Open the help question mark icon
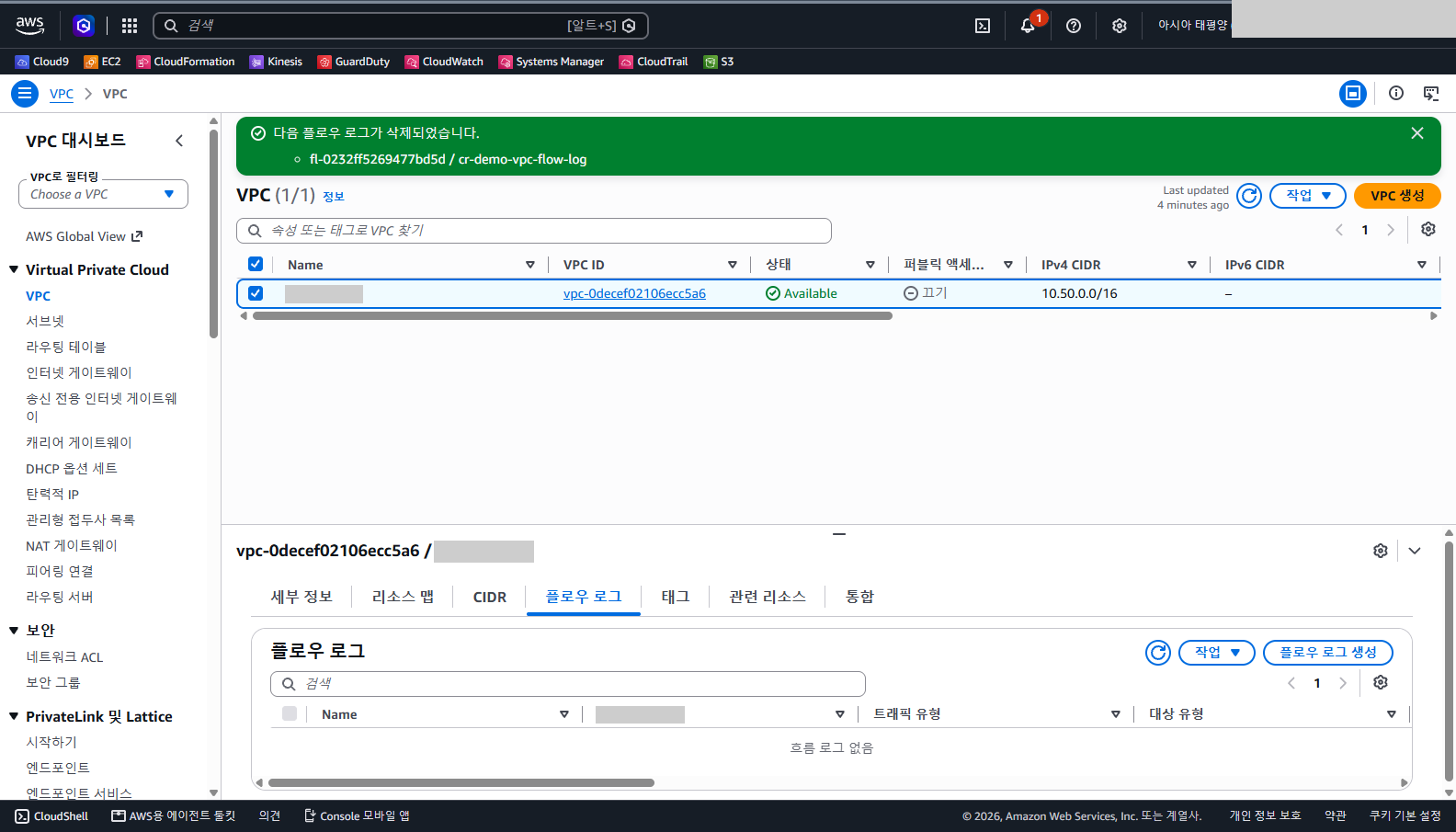Viewport: 1456px width, 832px height. point(1074,26)
